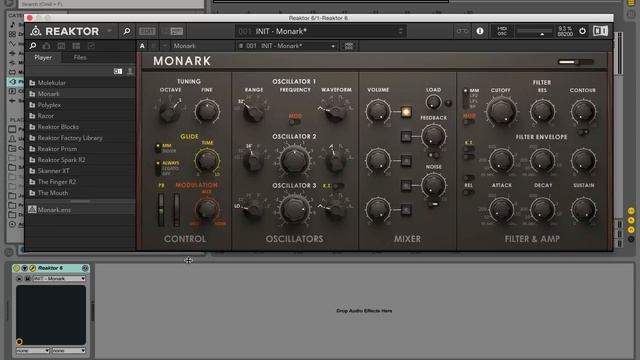
Task: Open the left none dropdown under XY pad
Action: 33,351
